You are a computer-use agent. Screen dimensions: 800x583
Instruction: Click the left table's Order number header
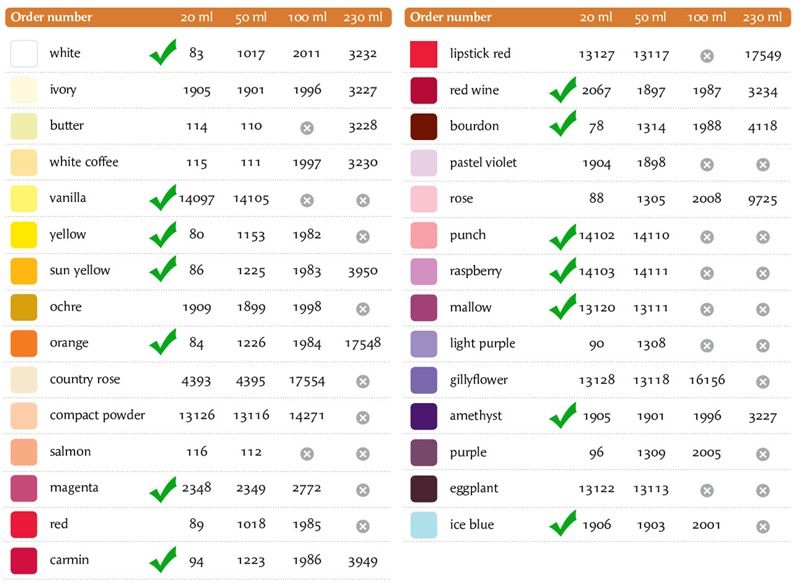pos(52,17)
